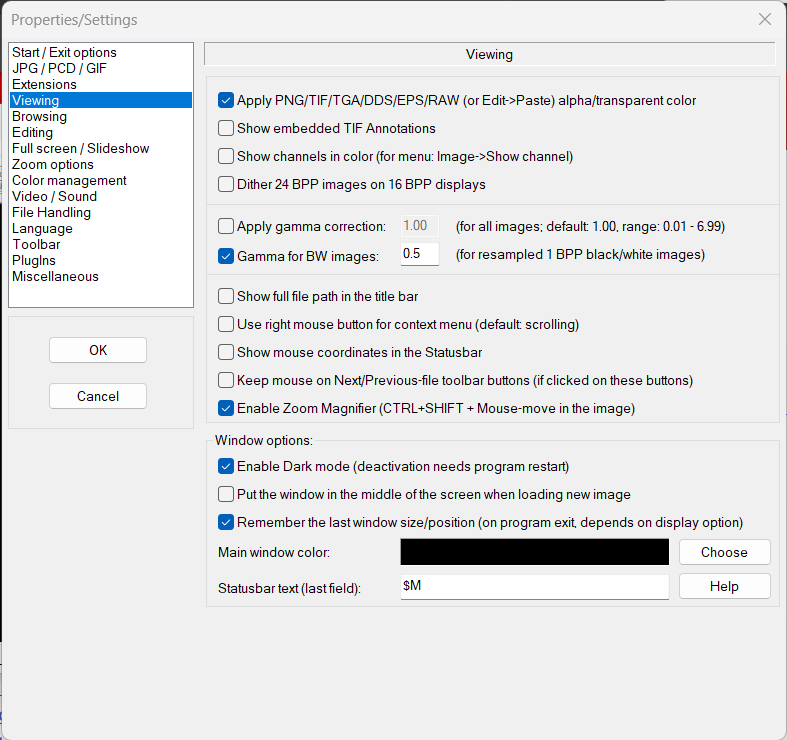Viewport: 787px width, 740px height.
Task: Click the Gamma for BW images field
Action: (419, 254)
